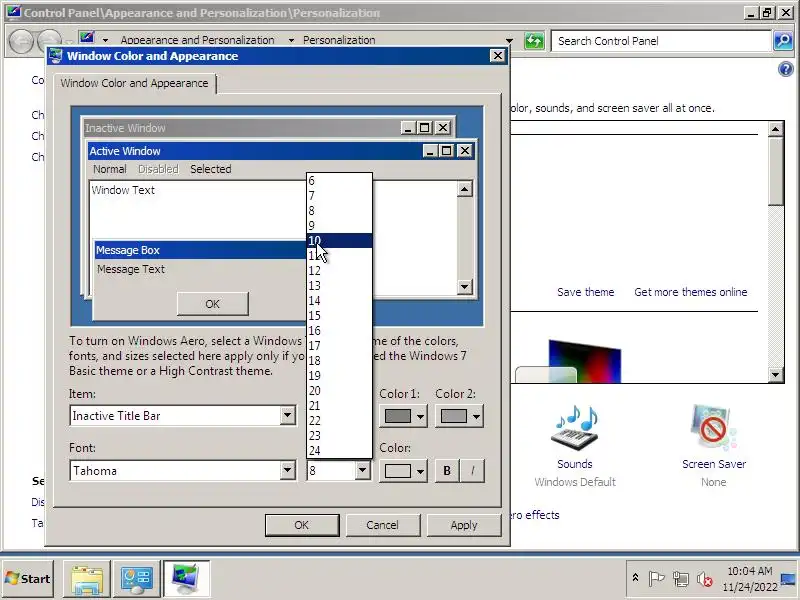
Task: Select font size 23 in dropdown list
Action: [339, 435]
